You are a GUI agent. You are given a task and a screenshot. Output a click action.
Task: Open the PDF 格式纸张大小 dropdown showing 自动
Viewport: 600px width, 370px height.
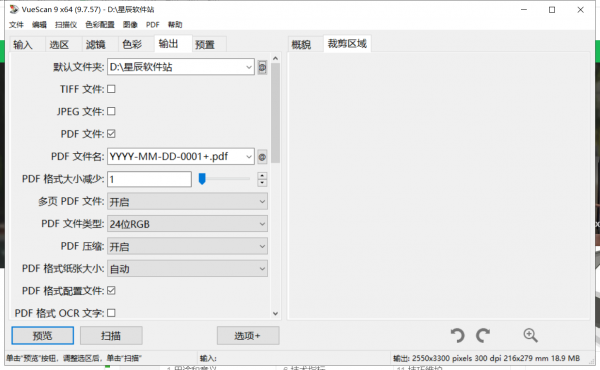[x=187, y=269]
